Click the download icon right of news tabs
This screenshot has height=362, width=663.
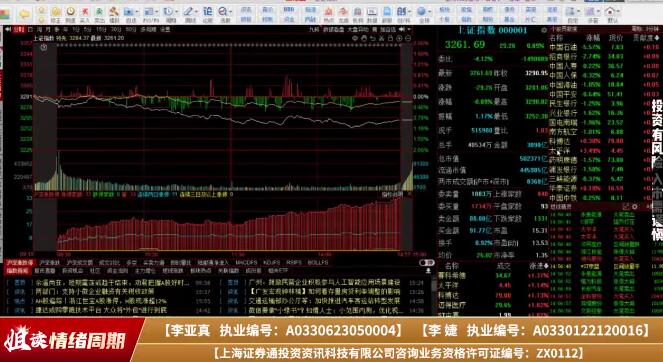(x=428, y=271)
